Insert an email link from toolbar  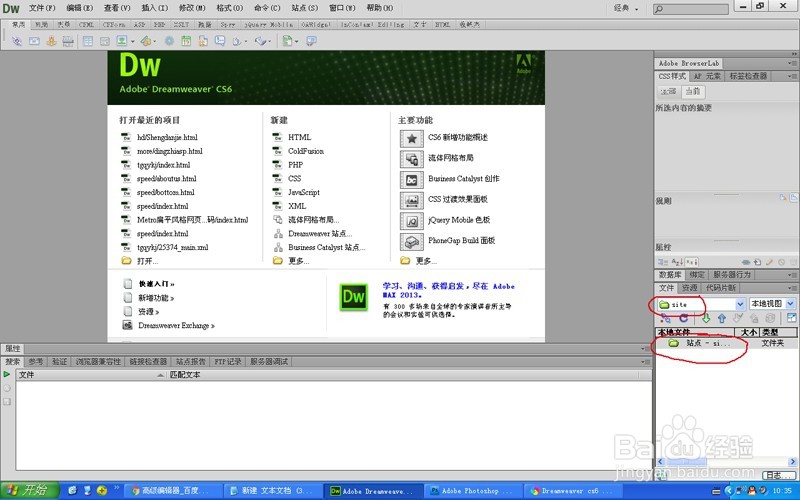34,41
